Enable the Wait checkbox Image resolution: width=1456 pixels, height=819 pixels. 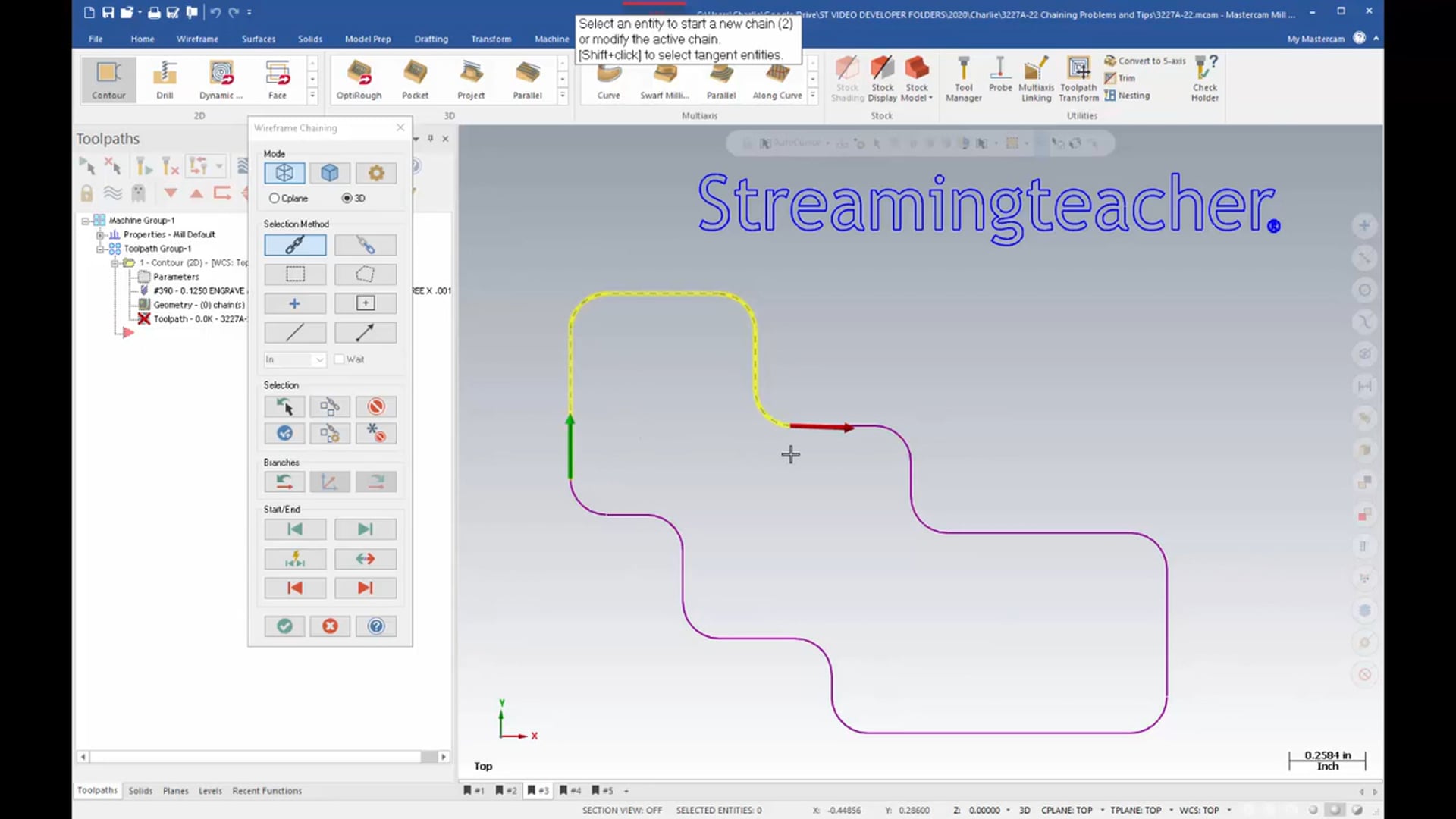click(x=339, y=359)
